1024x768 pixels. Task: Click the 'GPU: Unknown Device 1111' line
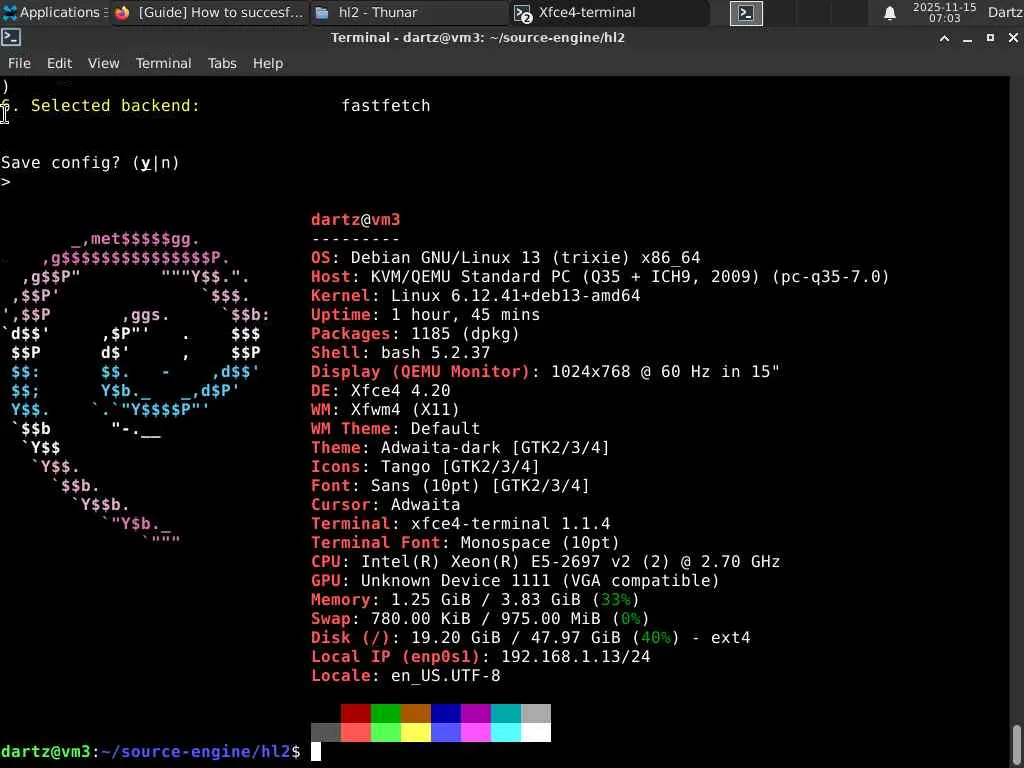coord(515,581)
